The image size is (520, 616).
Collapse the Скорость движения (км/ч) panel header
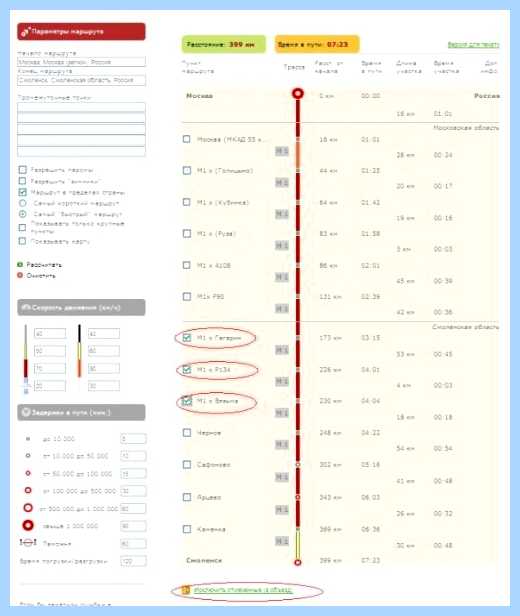81,307
